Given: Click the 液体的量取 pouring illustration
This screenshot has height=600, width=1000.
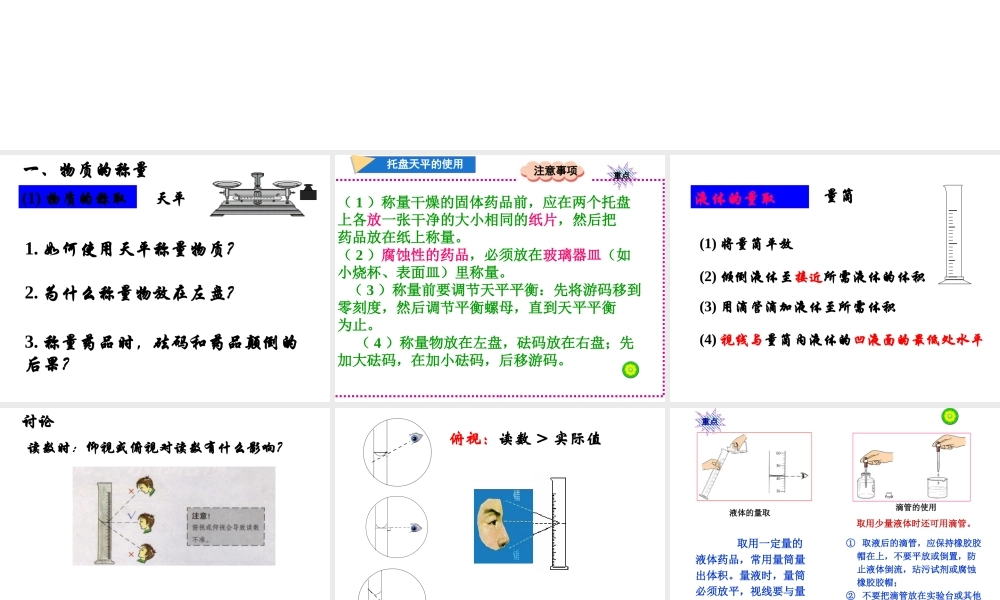Looking at the screenshot, I should [754, 467].
